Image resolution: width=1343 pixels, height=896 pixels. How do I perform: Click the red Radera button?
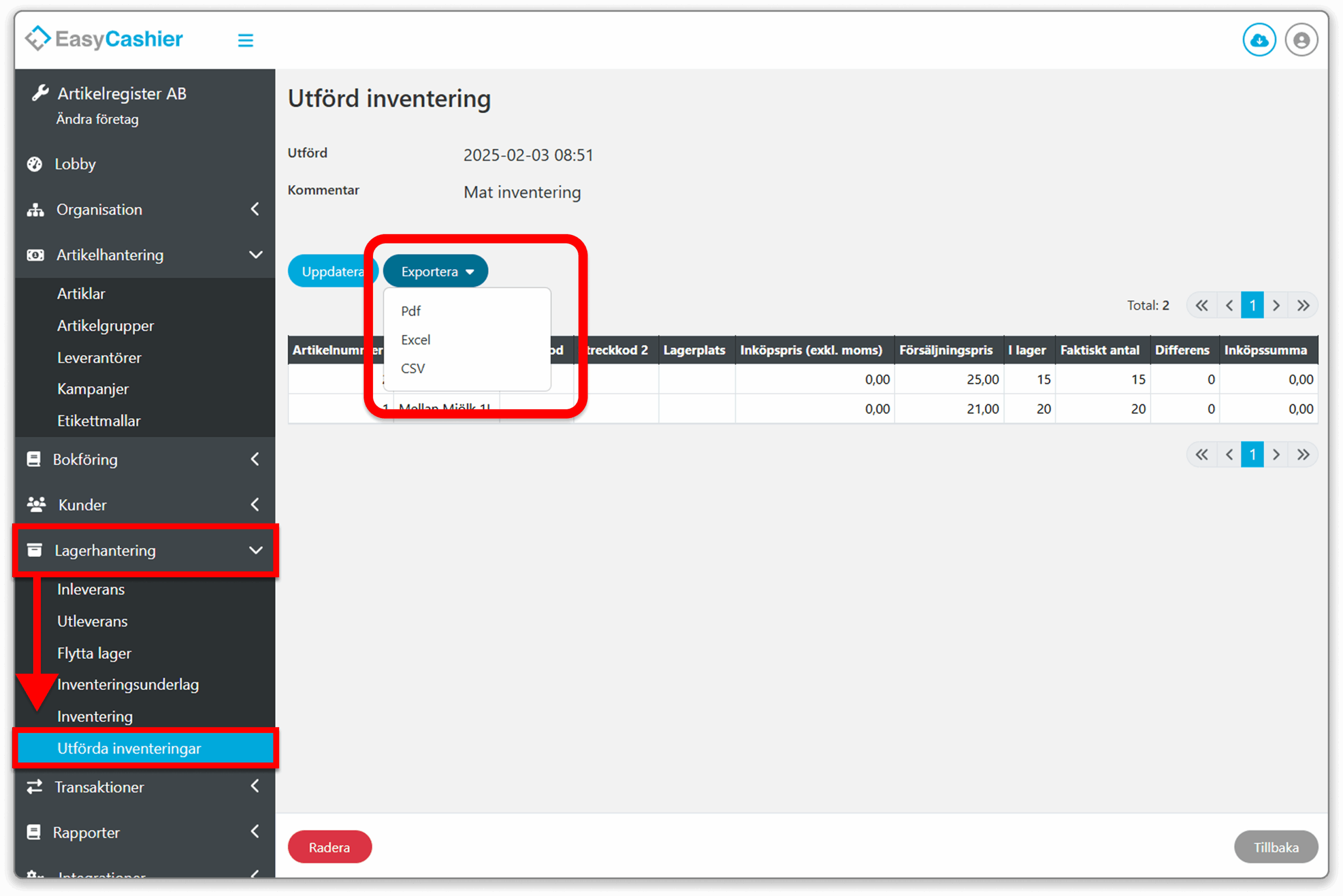tap(330, 846)
